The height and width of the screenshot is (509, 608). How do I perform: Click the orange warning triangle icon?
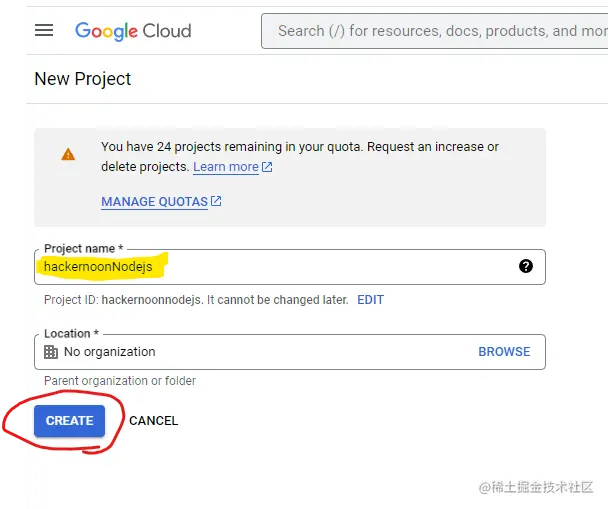point(68,154)
